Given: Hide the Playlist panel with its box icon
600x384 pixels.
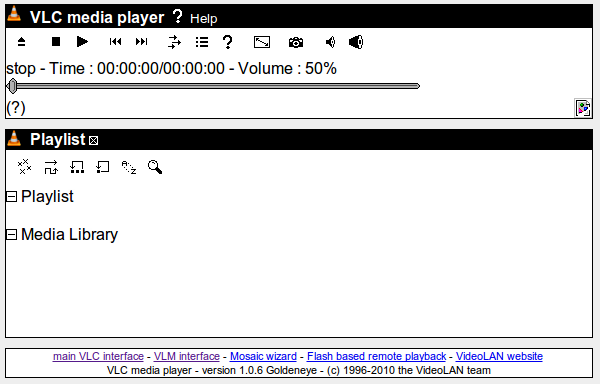Looking at the screenshot, I should [x=93, y=141].
